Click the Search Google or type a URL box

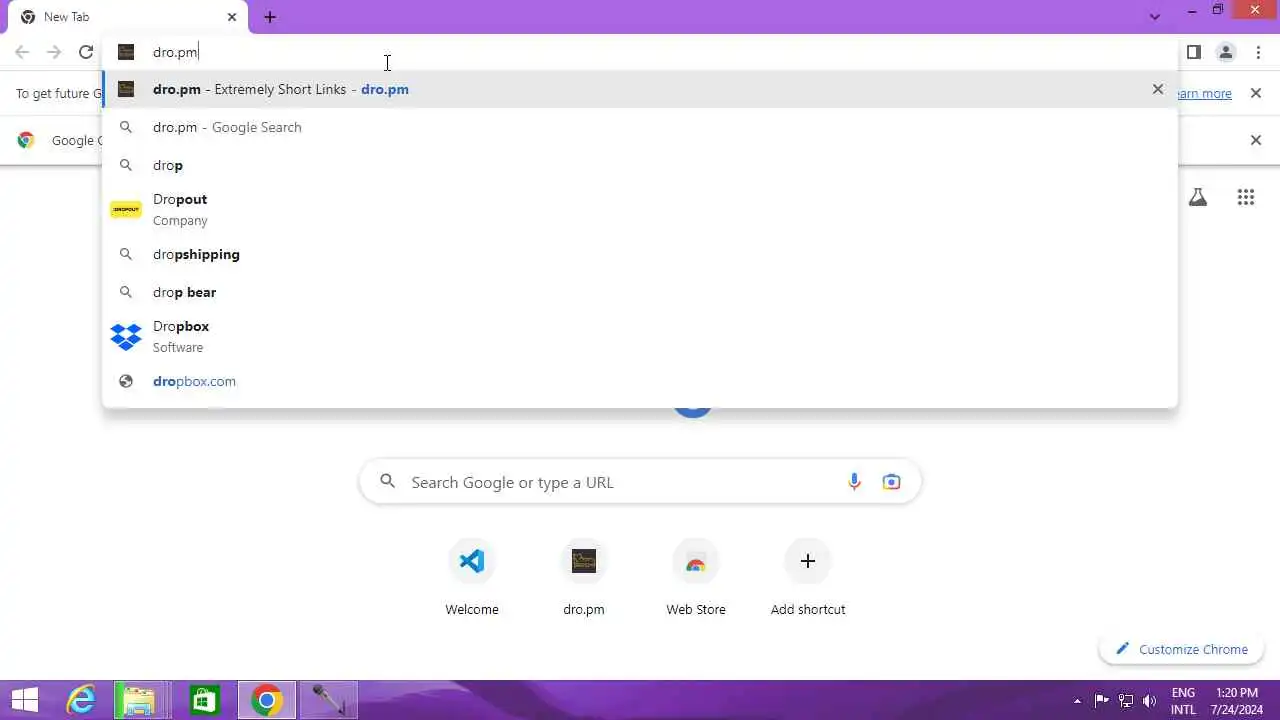coord(640,482)
